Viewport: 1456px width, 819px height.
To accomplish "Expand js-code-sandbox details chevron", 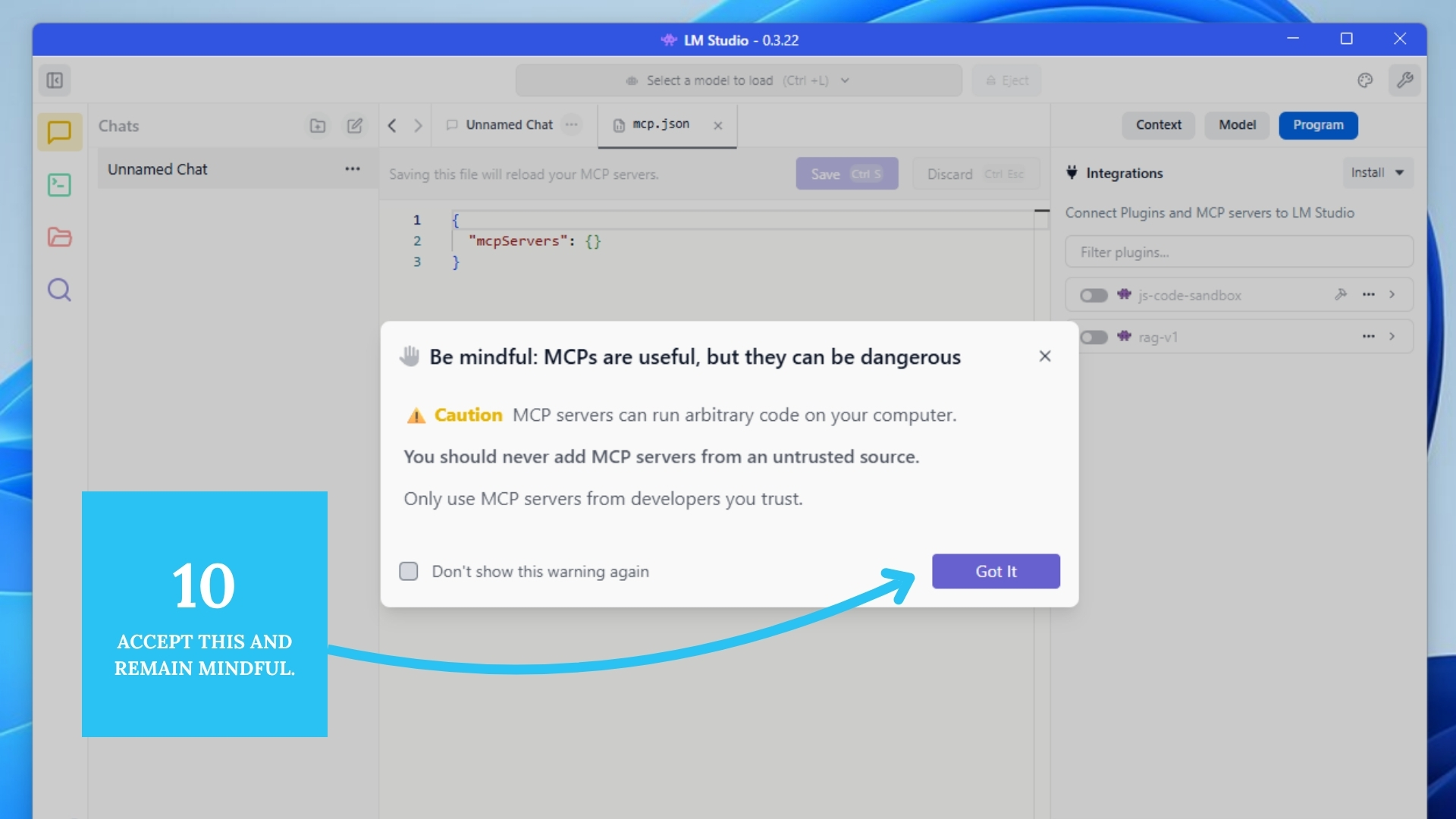I will point(1392,294).
